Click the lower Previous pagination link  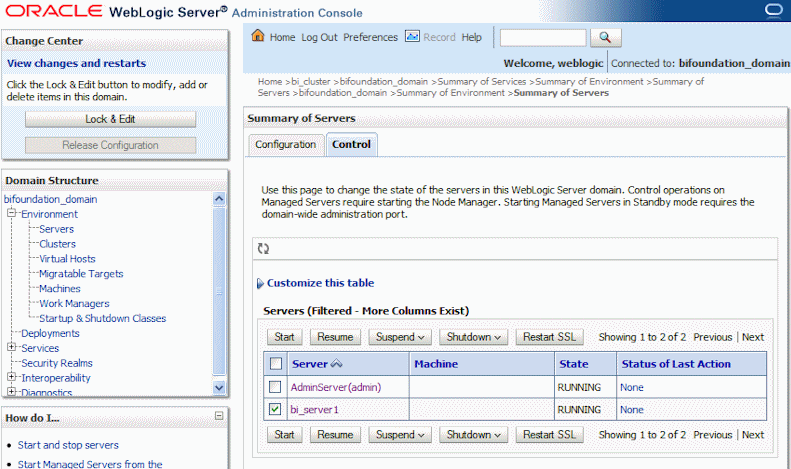click(x=712, y=435)
